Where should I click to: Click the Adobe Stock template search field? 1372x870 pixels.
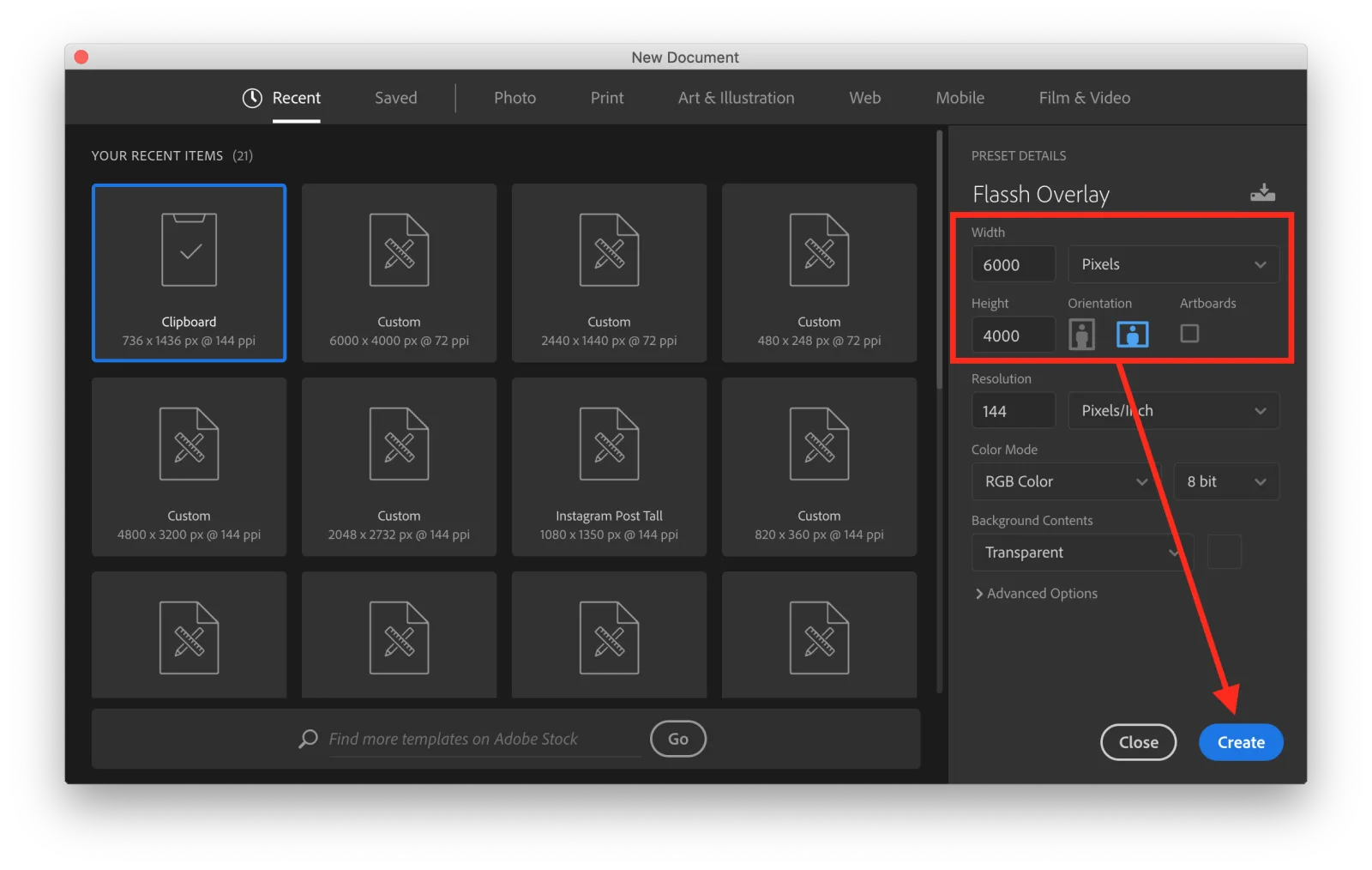click(x=484, y=740)
